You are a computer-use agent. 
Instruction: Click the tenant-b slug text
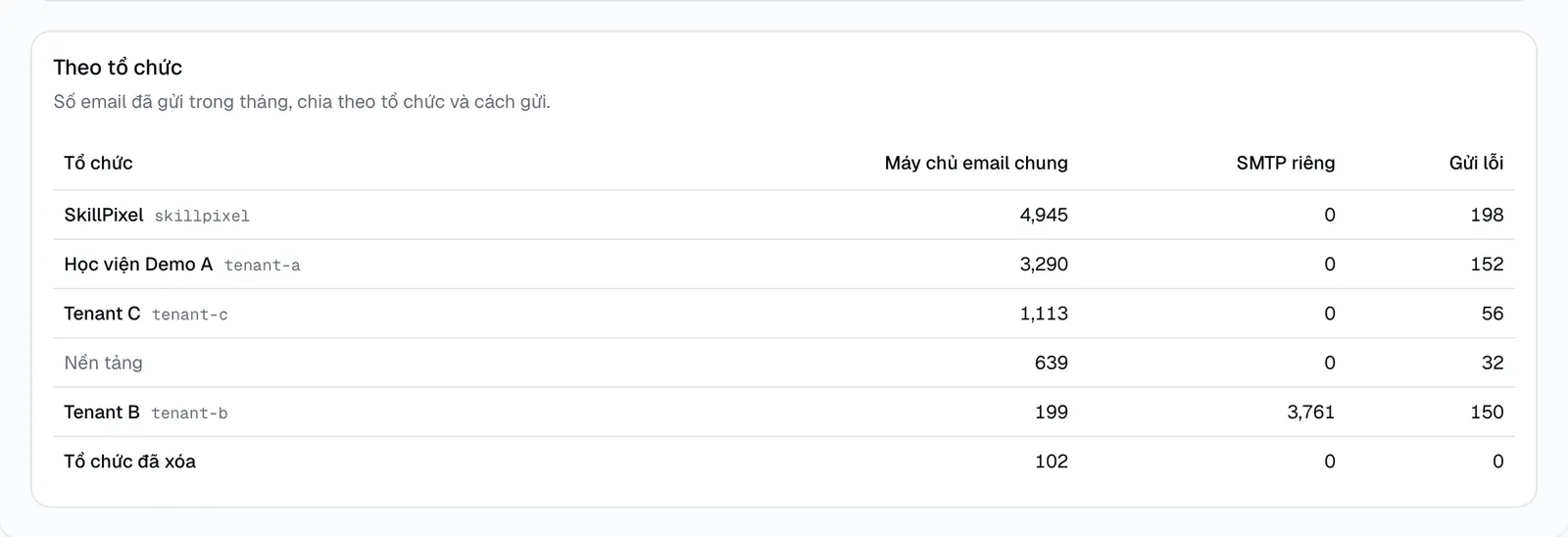point(189,414)
